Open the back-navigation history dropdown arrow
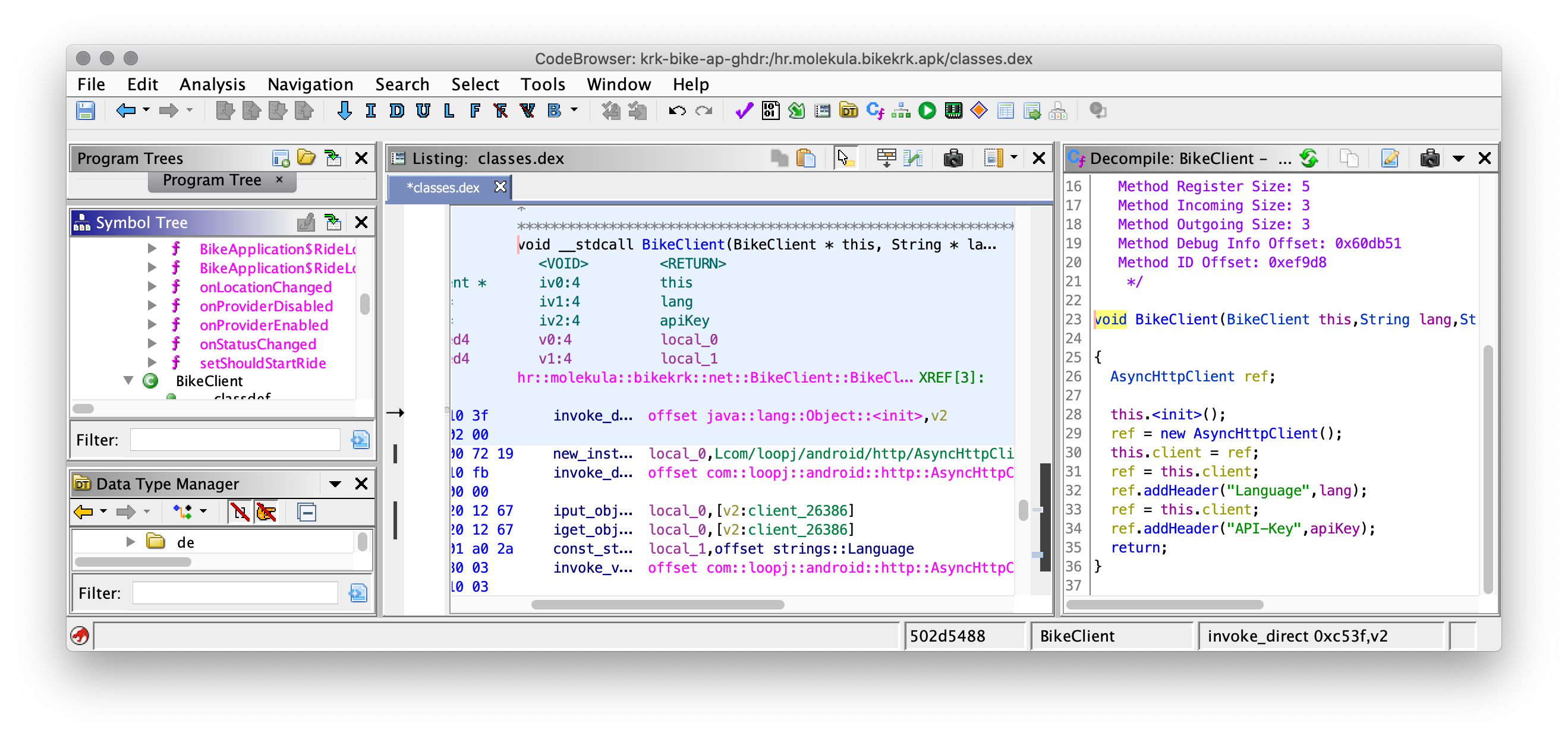1568x739 pixels. 146,110
